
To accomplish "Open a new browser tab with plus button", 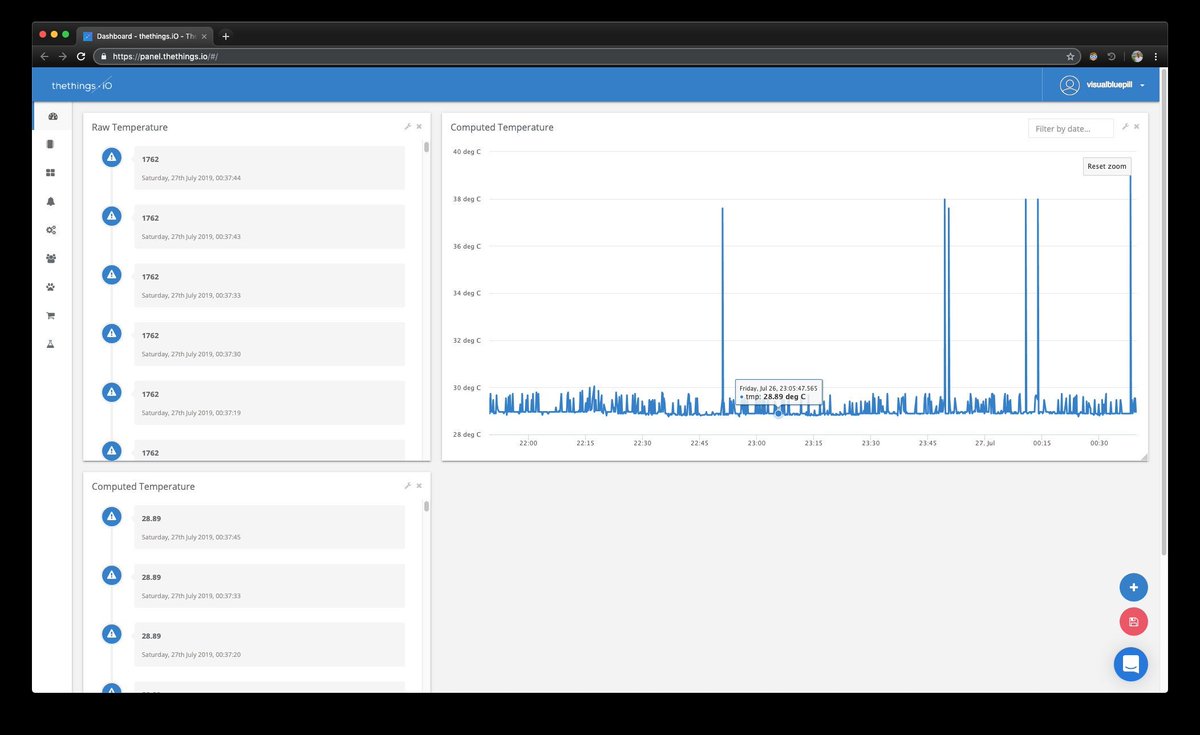I will pyautogui.click(x=226, y=35).
